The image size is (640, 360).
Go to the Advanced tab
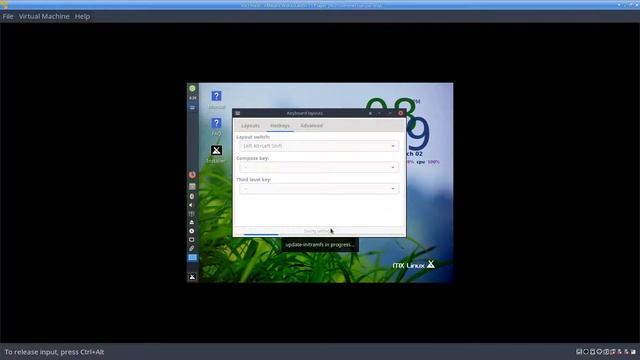click(311, 126)
